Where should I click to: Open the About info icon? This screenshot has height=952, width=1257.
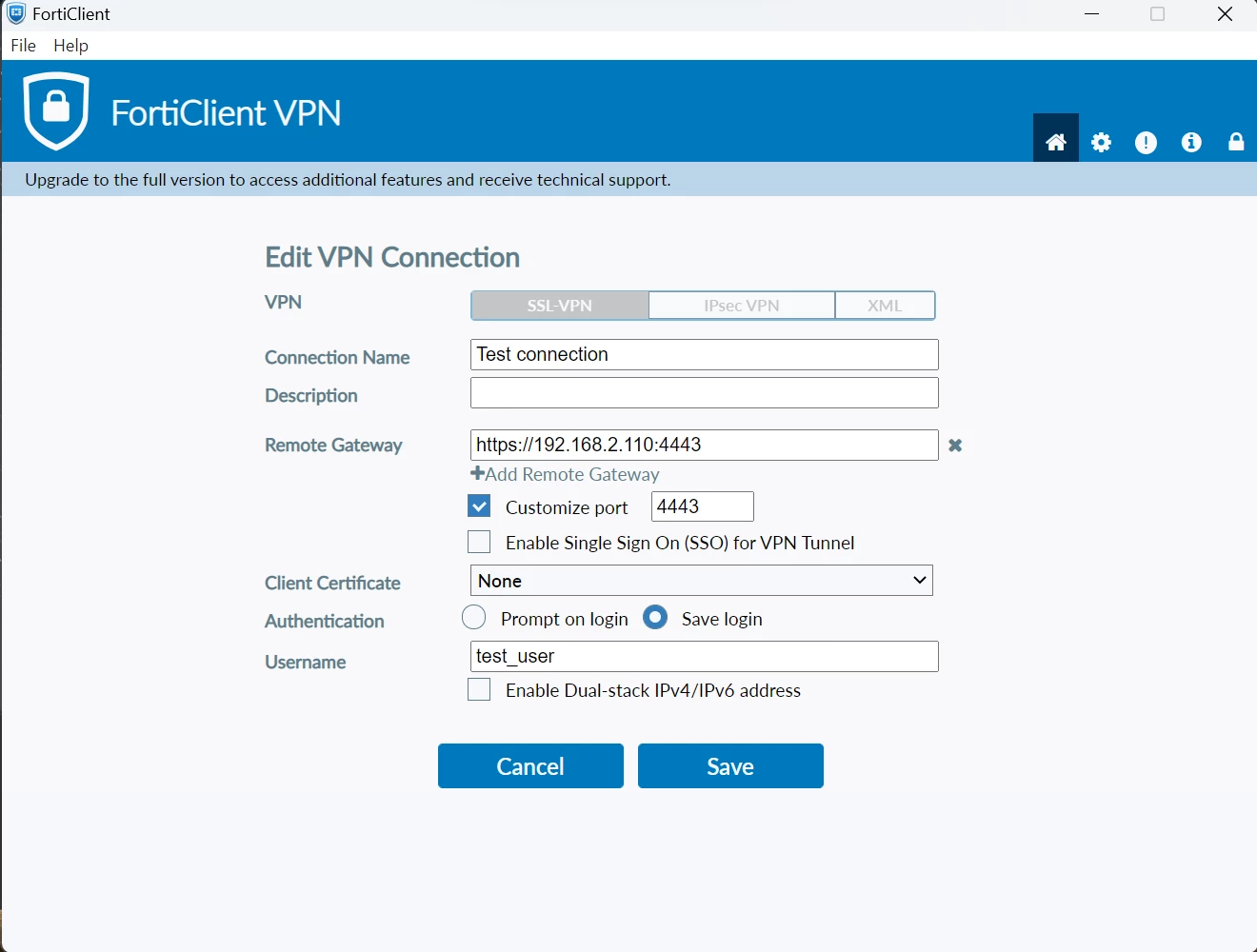point(1191,142)
